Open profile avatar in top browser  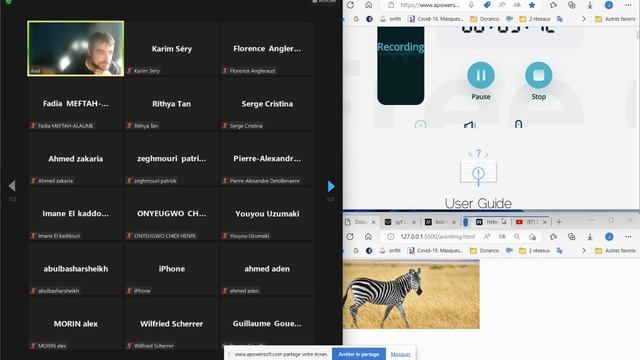point(609,5)
